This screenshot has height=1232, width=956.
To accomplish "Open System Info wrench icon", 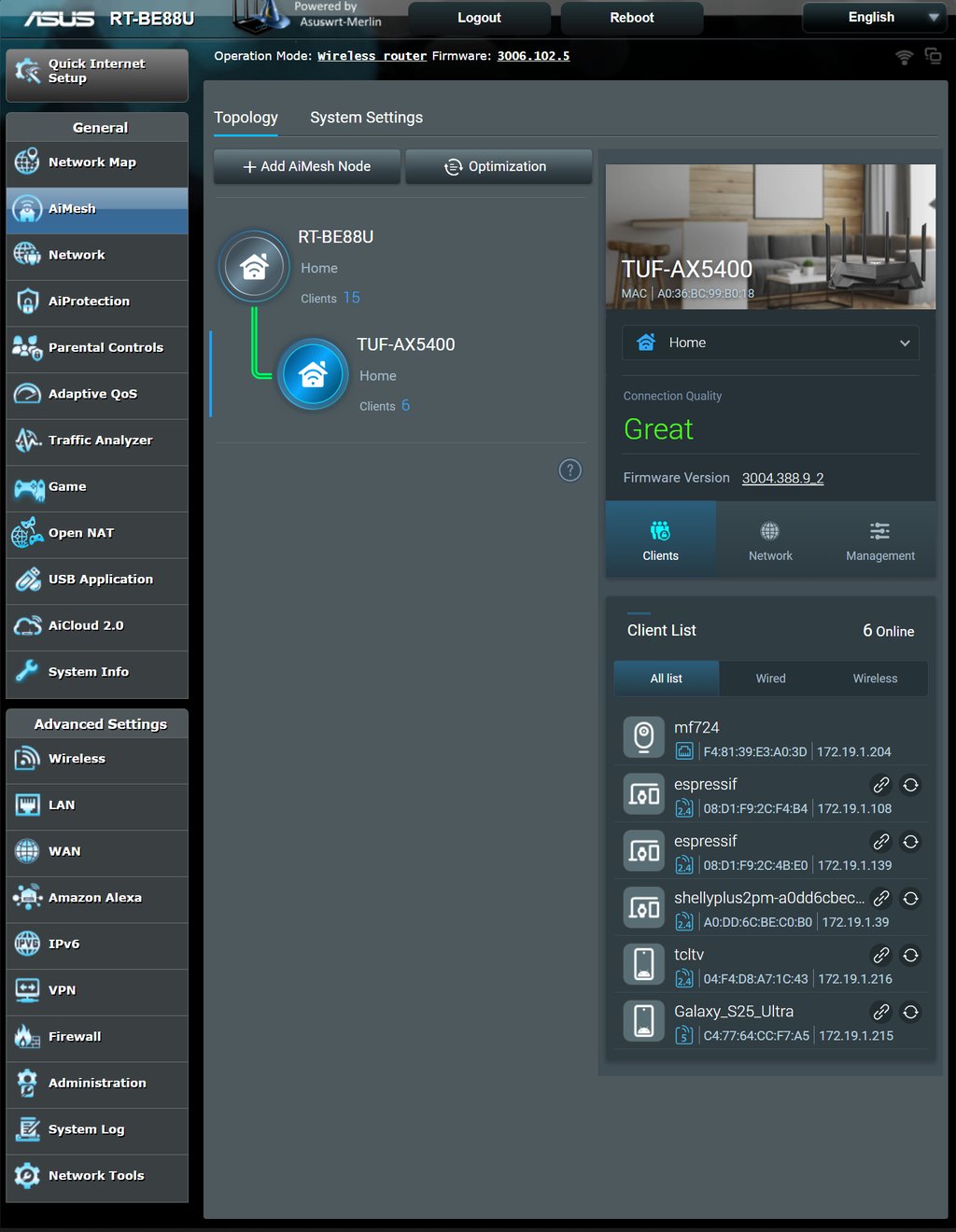I will 27,671.
